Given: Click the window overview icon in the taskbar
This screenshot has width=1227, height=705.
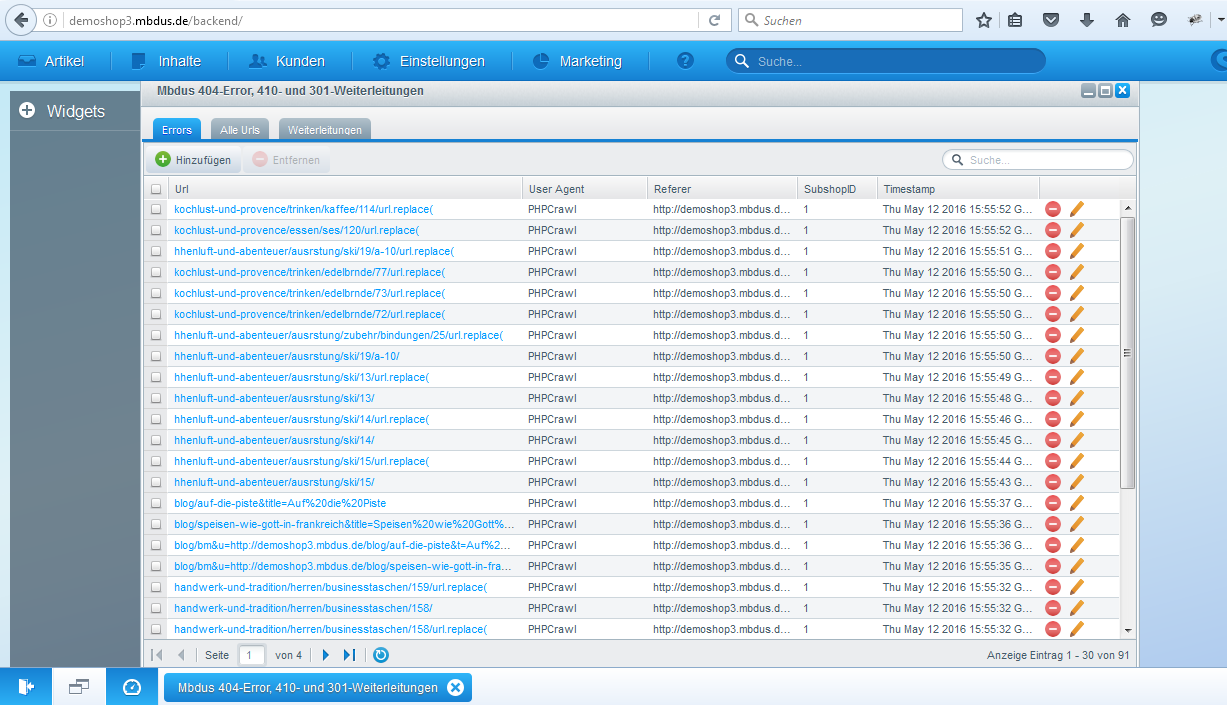Looking at the screenshot, I should point(78,687).
